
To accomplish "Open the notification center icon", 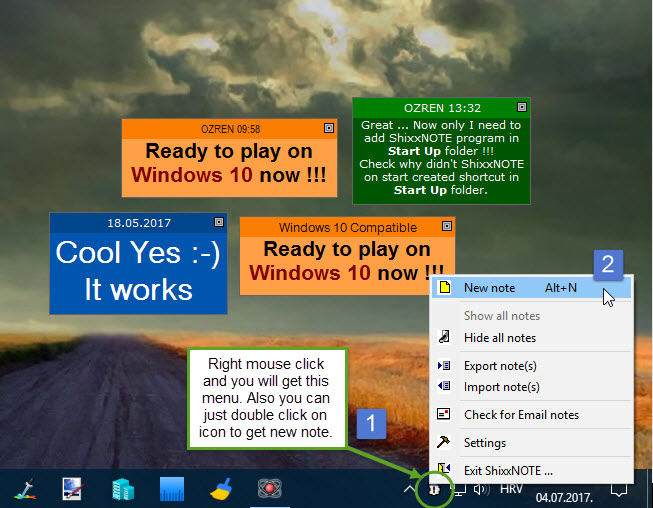I will (618, 490).
